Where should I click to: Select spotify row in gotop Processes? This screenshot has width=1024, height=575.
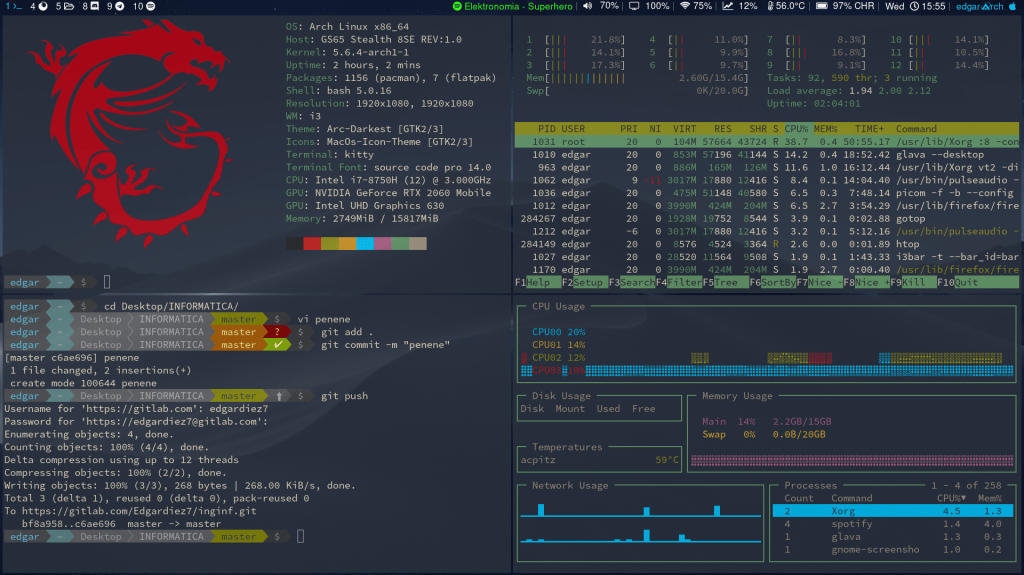[851, 524]
